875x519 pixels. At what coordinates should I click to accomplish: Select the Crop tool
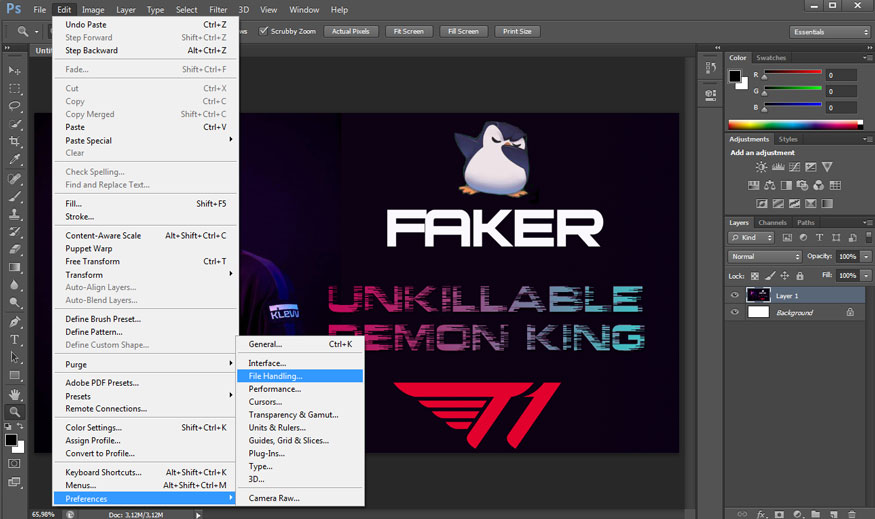pyautogui.click(x=15, y=141)
